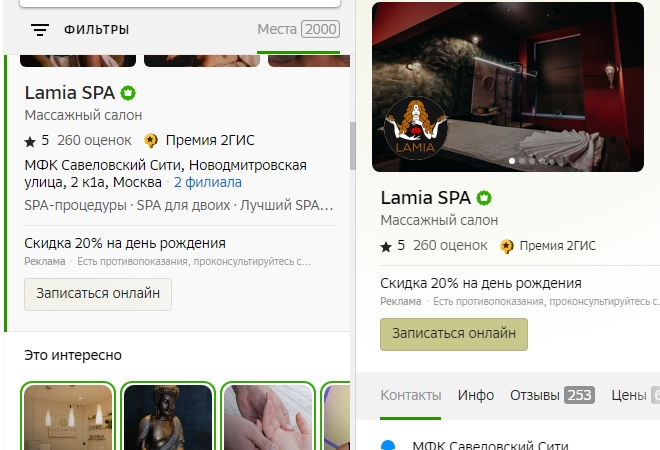Open the Места tab with 2000 results
Image resolution: width=660 pixels, height=450 pixels.
pyautogui.click(x=298, y=29)
